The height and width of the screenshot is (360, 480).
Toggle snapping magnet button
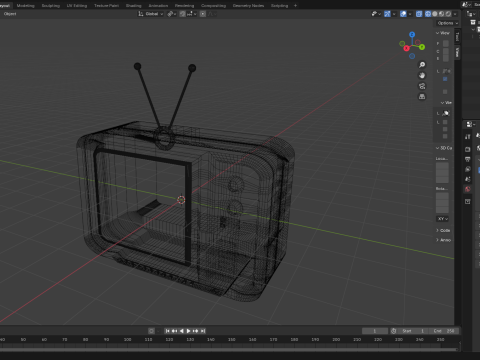pos(182,14)
